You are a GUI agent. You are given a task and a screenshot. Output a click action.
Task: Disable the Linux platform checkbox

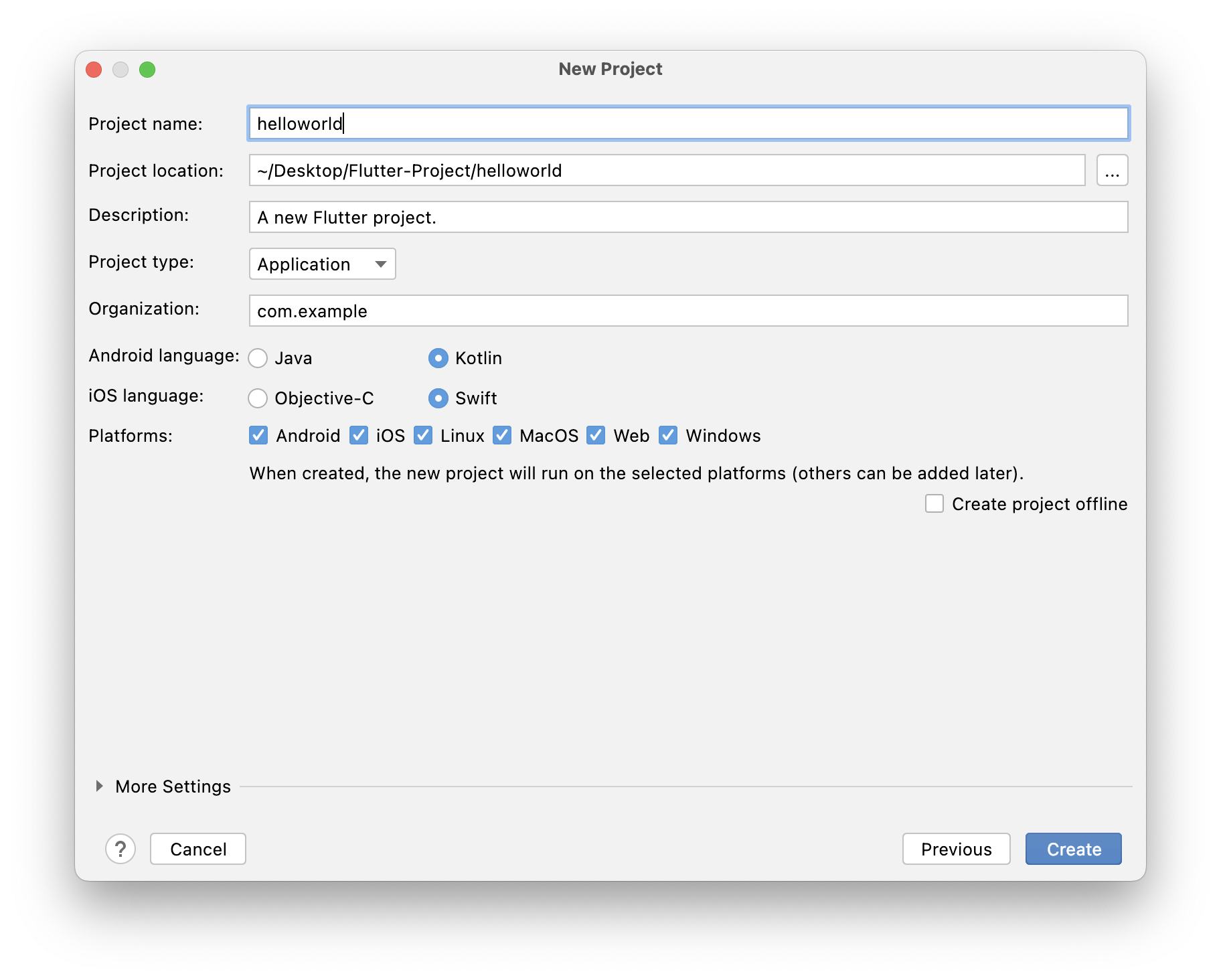pyautogui.click(x=423, y=435)
